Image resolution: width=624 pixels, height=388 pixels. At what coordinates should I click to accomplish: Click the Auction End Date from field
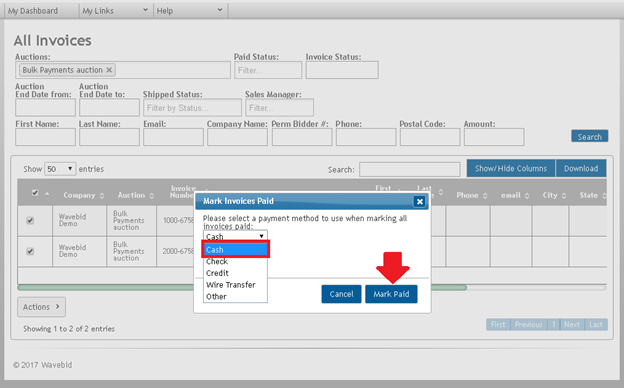pyautogui.click(x=45, y=107)
